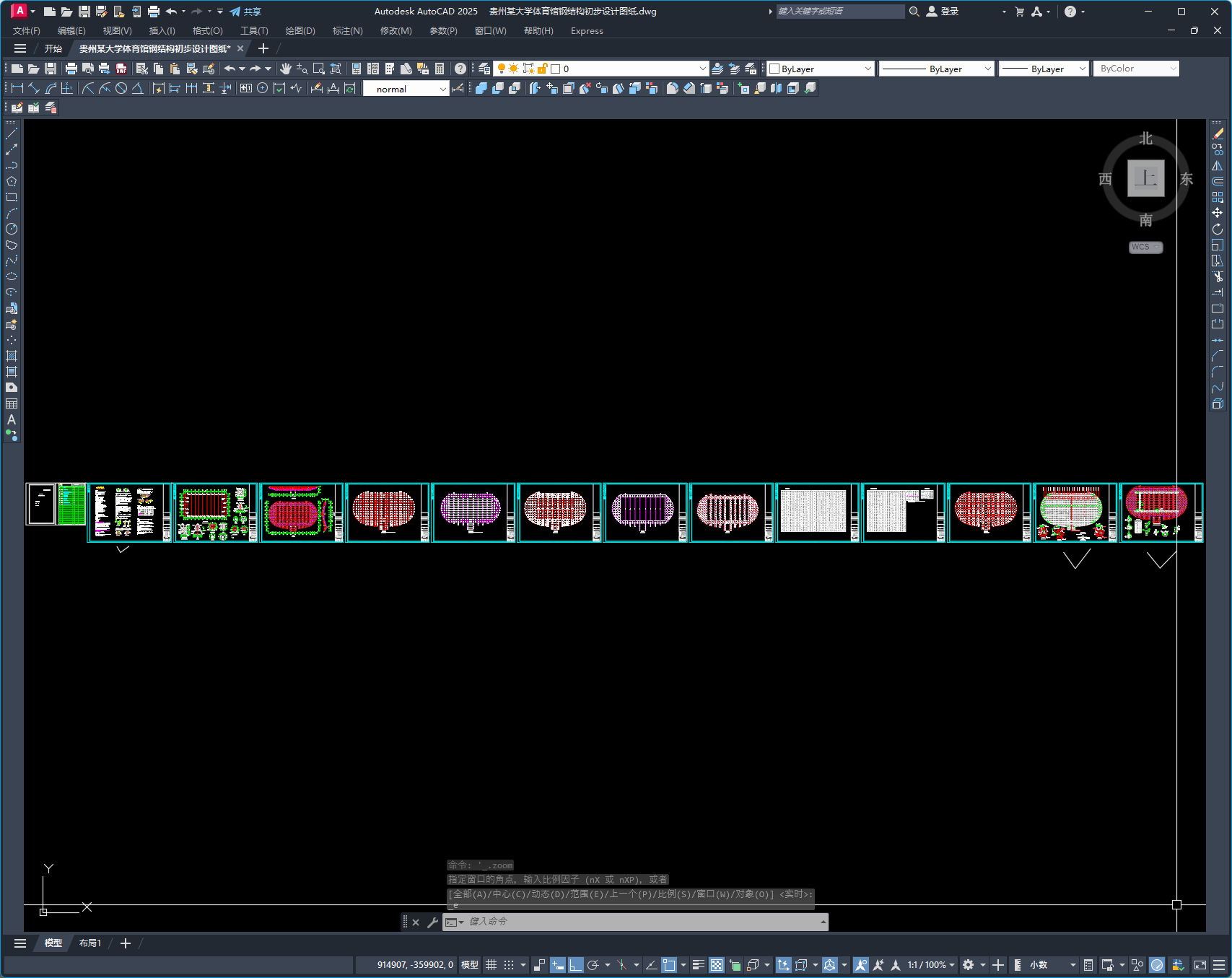The width and height of the screenshot is (1232, 978).
Task: Open the QuickCalc calculator icon
Action: [x=440, y=69]
